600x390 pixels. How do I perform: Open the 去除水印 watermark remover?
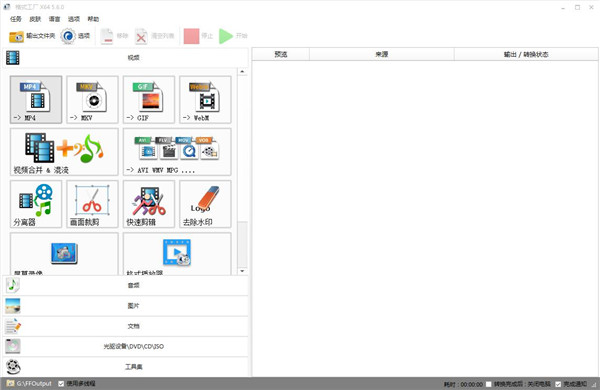coord(205,204)
